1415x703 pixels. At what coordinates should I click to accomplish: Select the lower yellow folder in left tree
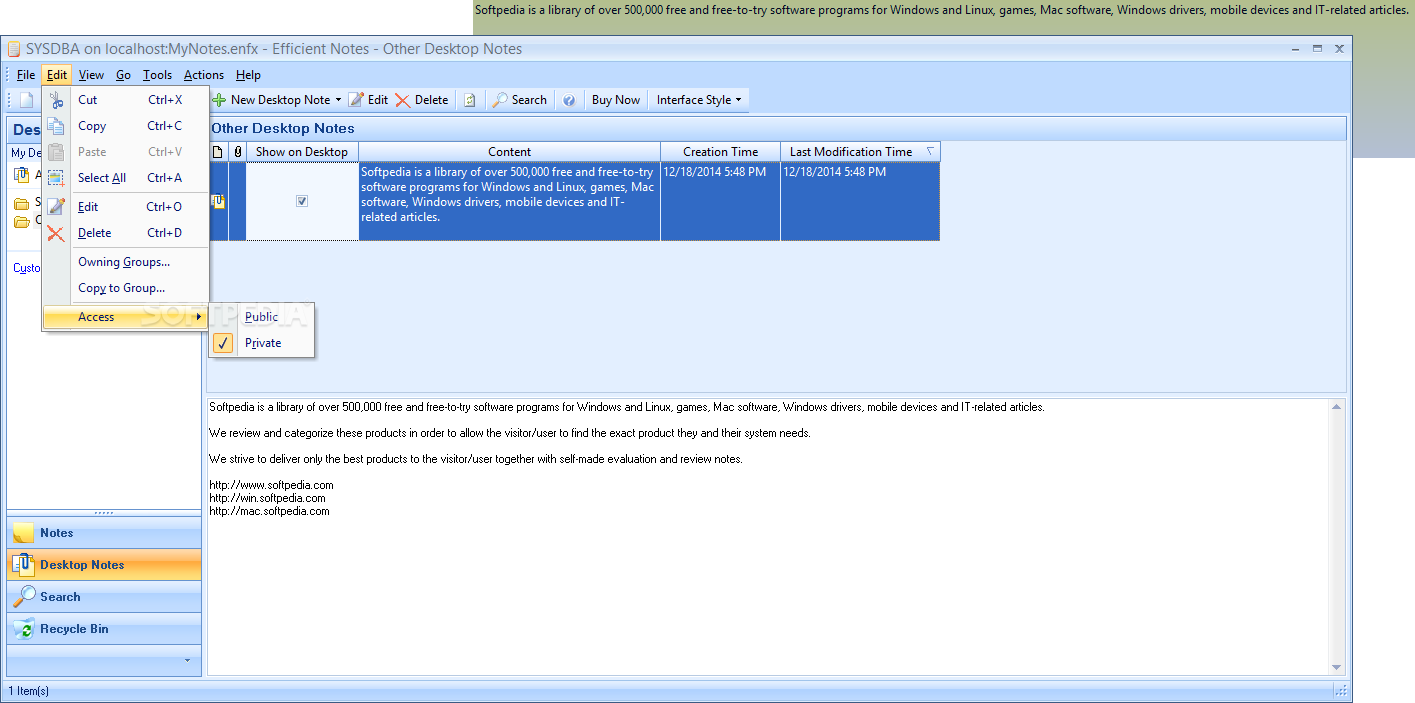coord(21,221)
